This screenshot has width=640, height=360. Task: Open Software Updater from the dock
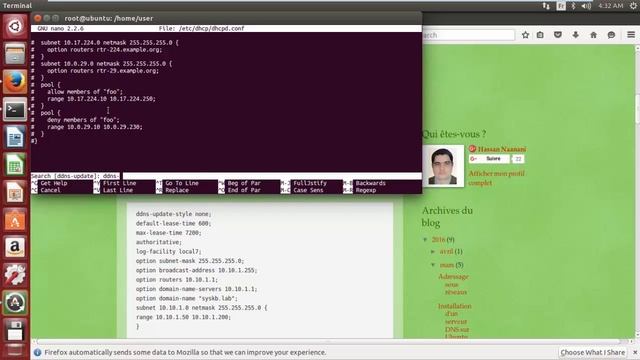(x=15, y=303)
